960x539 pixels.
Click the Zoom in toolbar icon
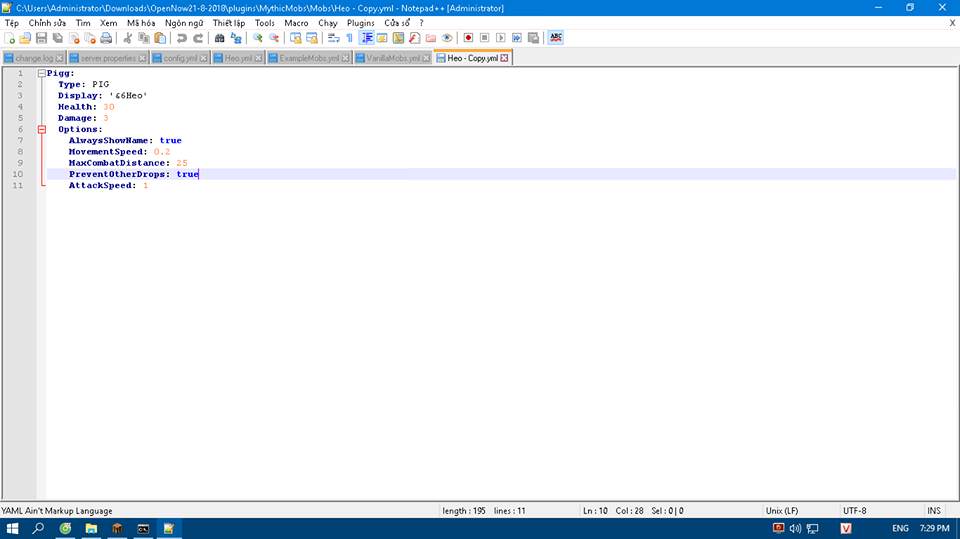pyautogui.click(x=258, y=38)
